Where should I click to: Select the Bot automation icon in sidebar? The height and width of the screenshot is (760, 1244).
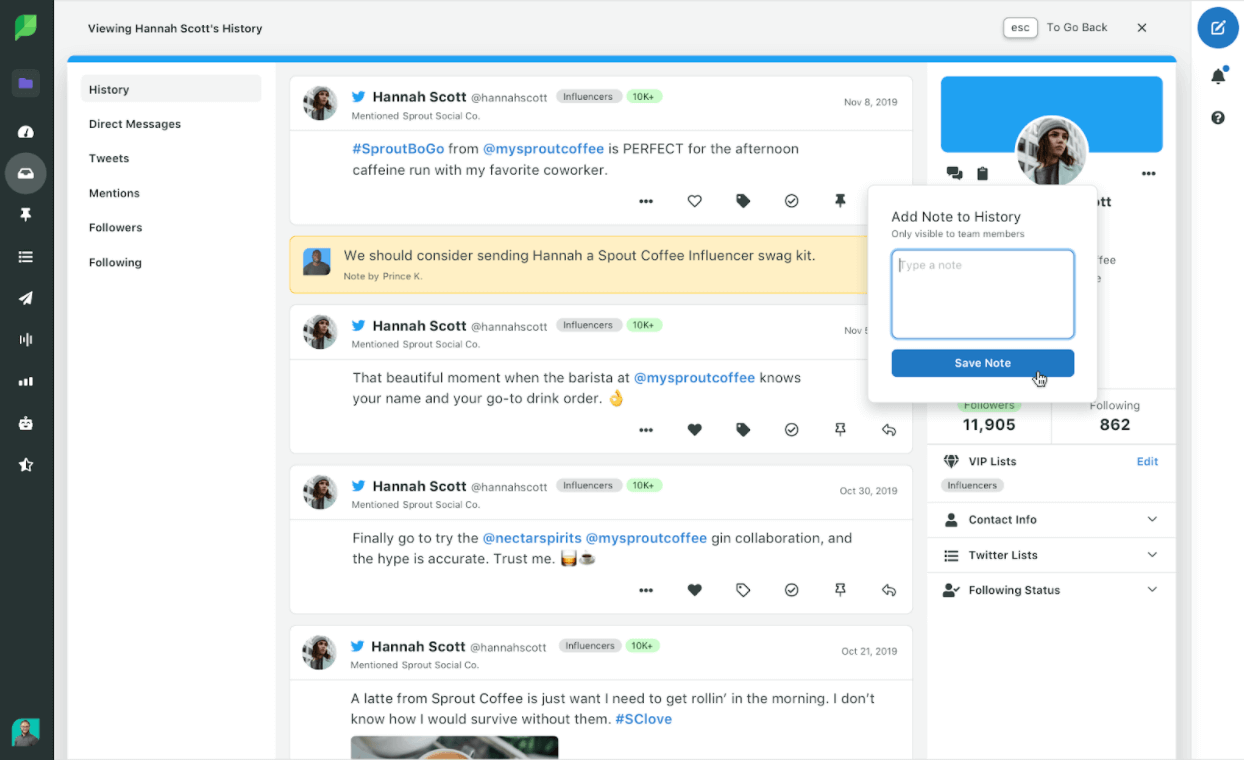point(25,423)
